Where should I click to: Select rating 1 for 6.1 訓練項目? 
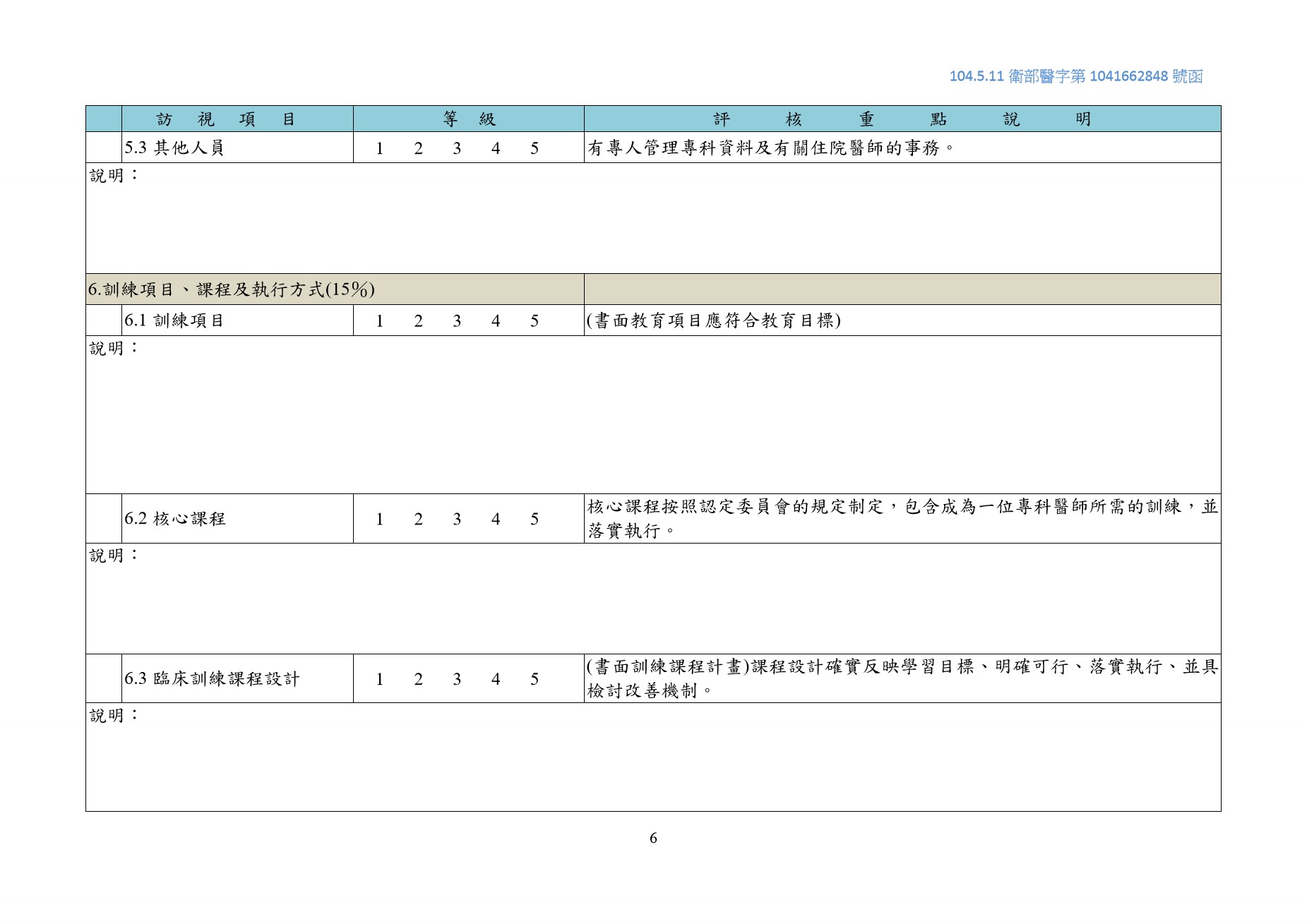(380, 321)
